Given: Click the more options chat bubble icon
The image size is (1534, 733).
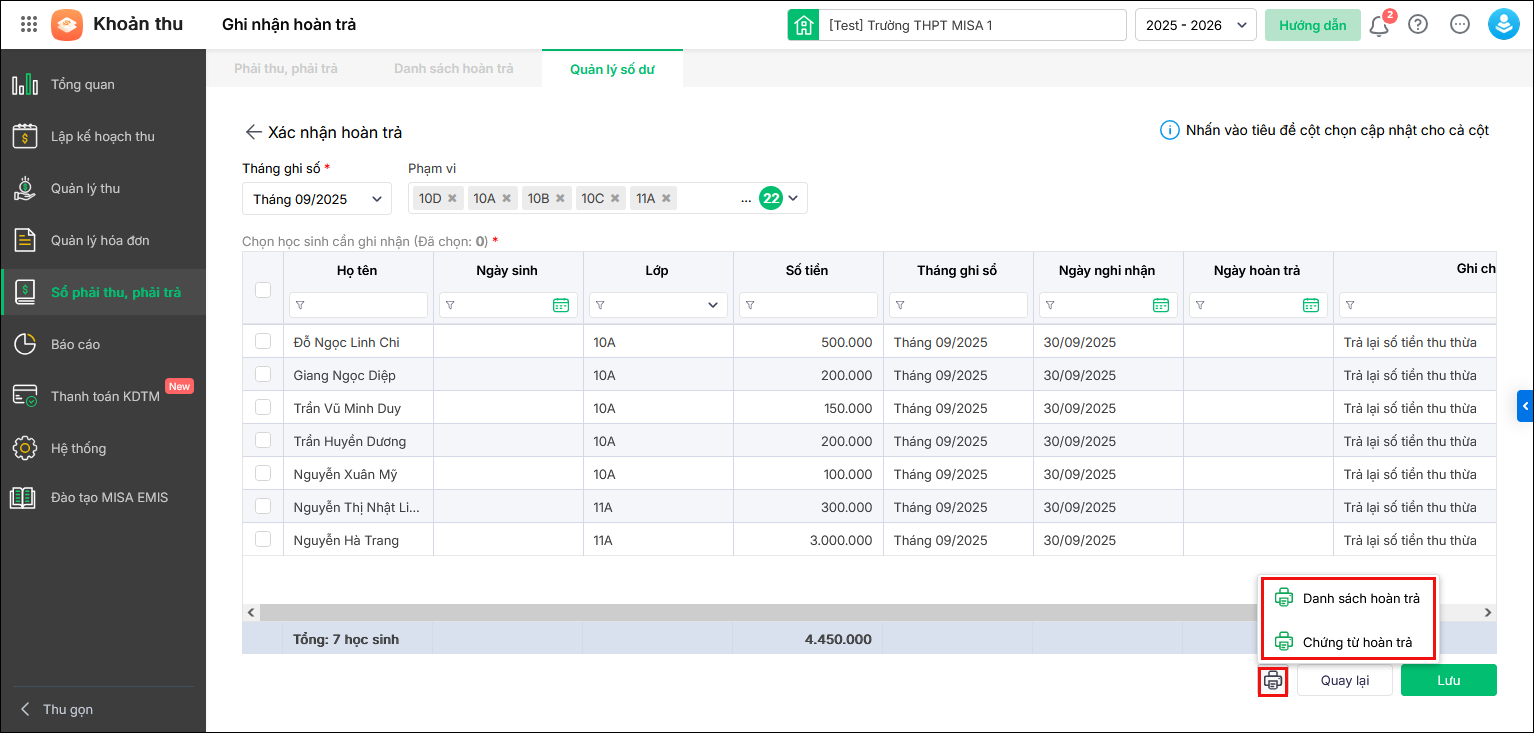Looking at the screenshot, I should point(1460,25).
